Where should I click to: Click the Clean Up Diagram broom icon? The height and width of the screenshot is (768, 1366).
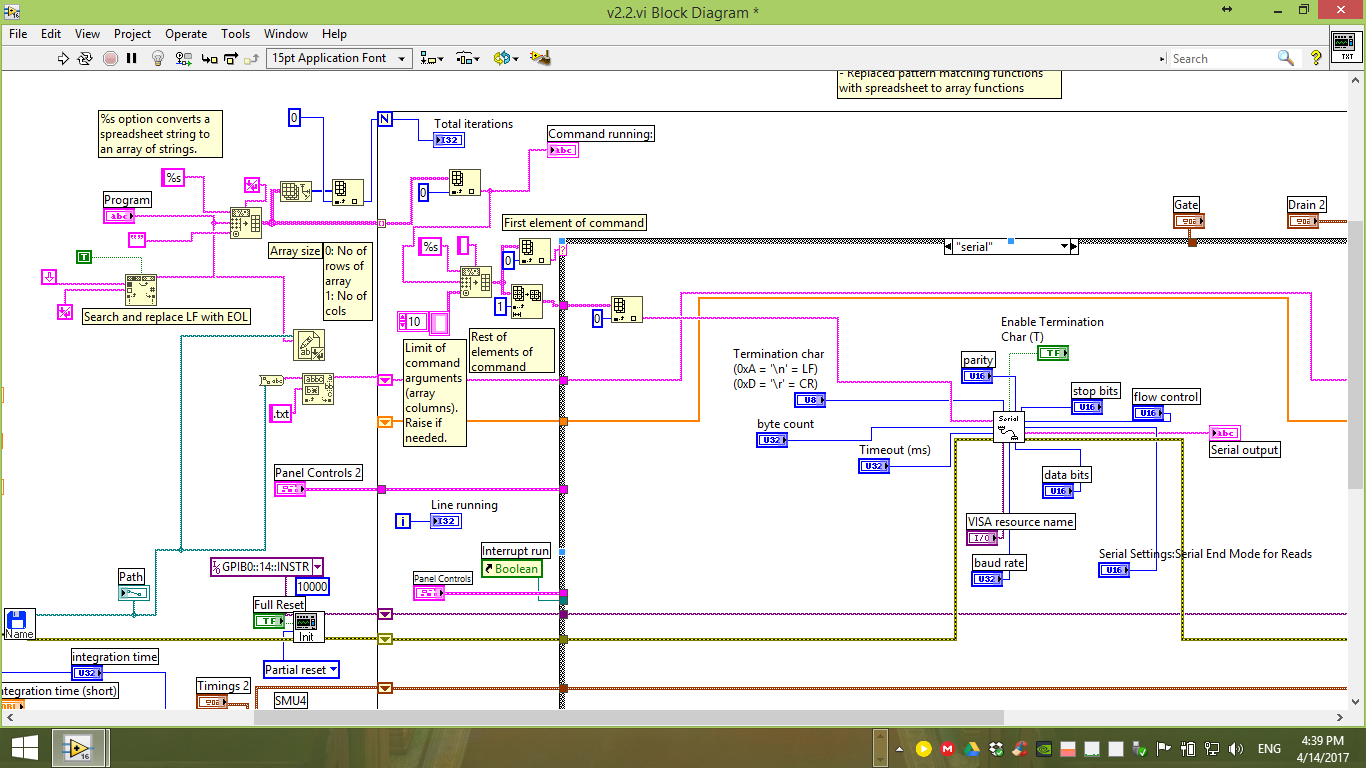click(541, 58)
